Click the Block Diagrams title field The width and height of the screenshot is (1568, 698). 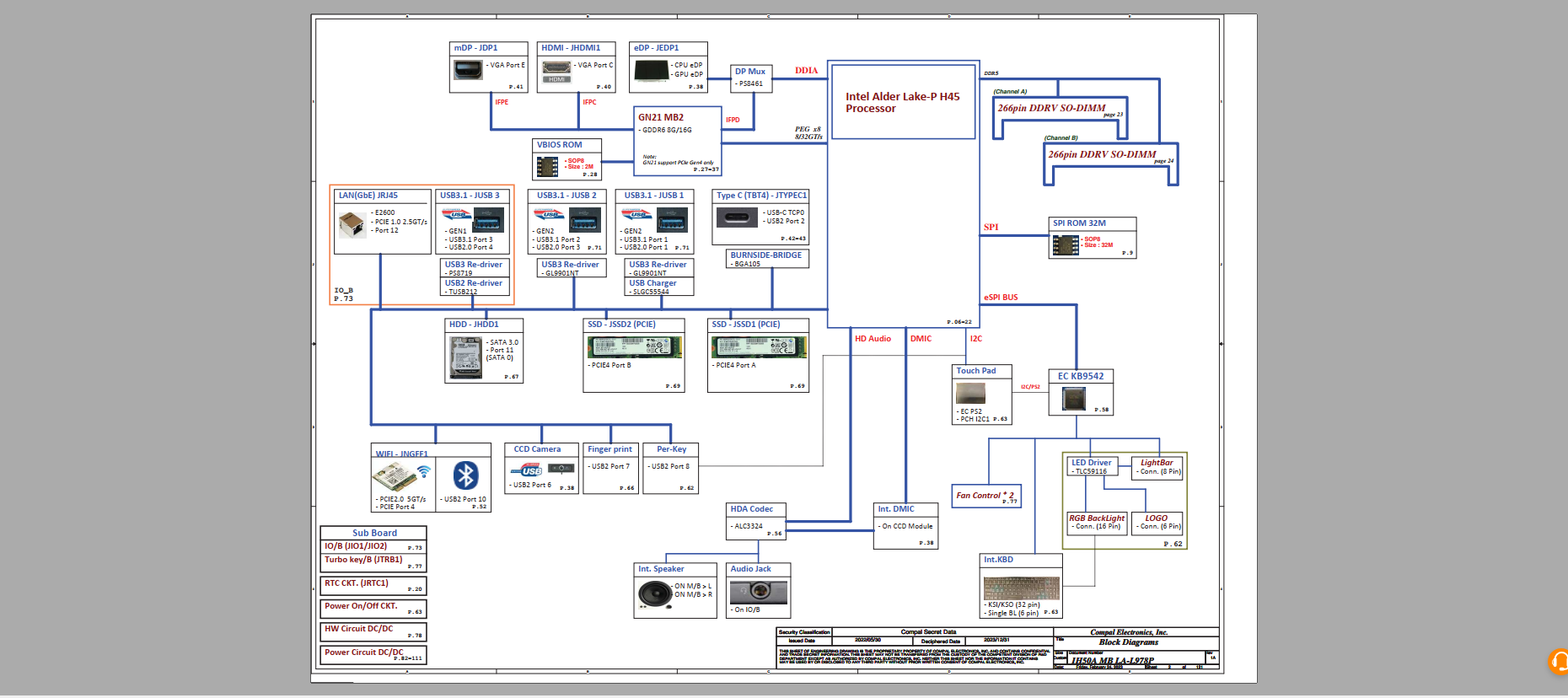pos(1128,642)
